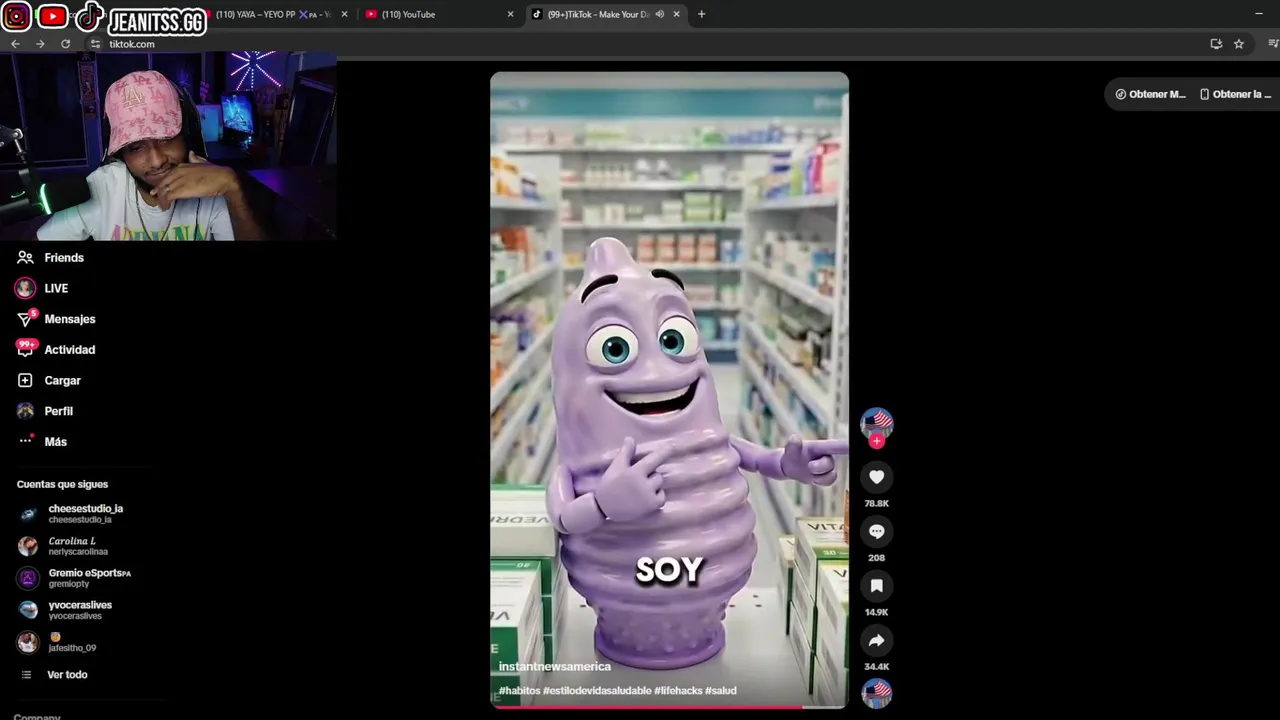The height and width of the screenshot is (720, 1280).
Task: Click the 78.8K like count
Action: click(x=877, y=503)
